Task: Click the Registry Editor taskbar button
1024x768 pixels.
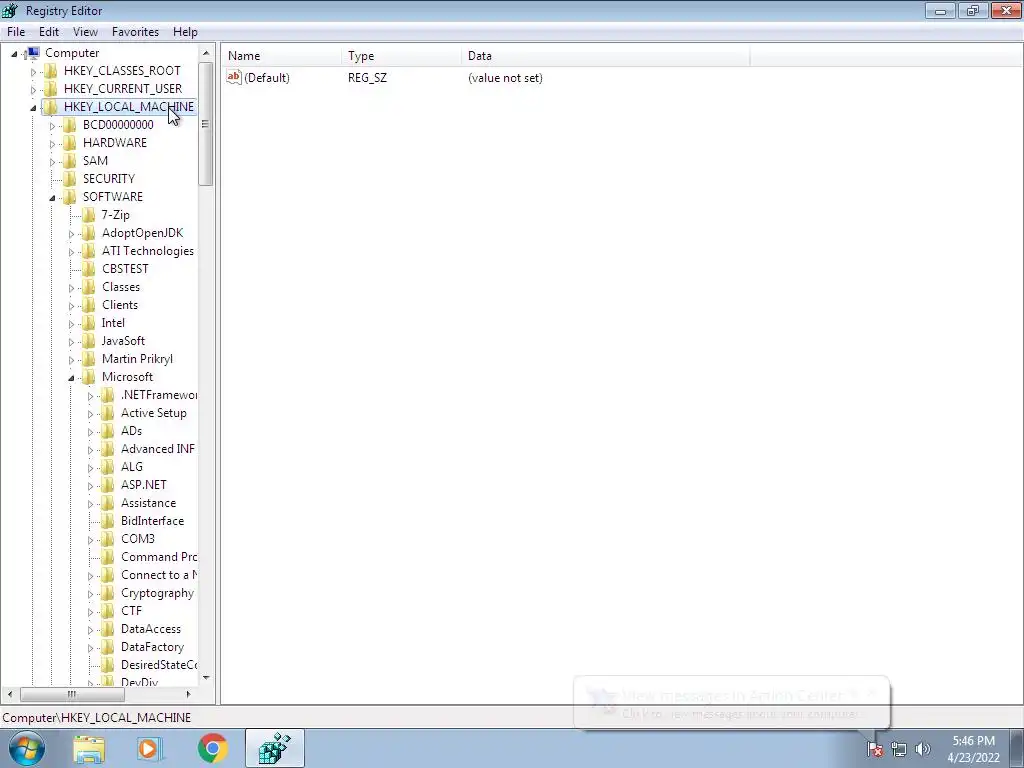Action: point(275,748)
